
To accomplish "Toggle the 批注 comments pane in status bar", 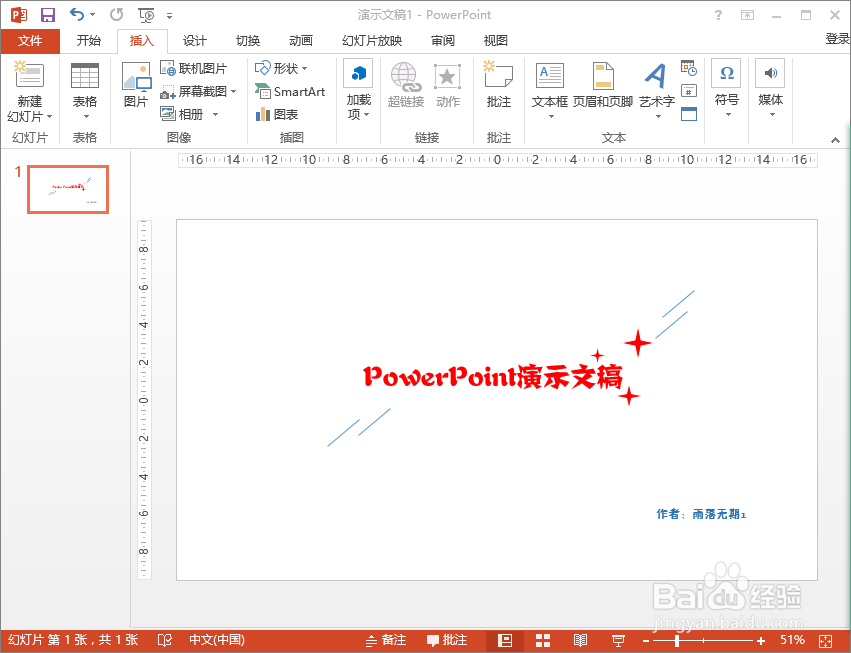I will 447,641.
